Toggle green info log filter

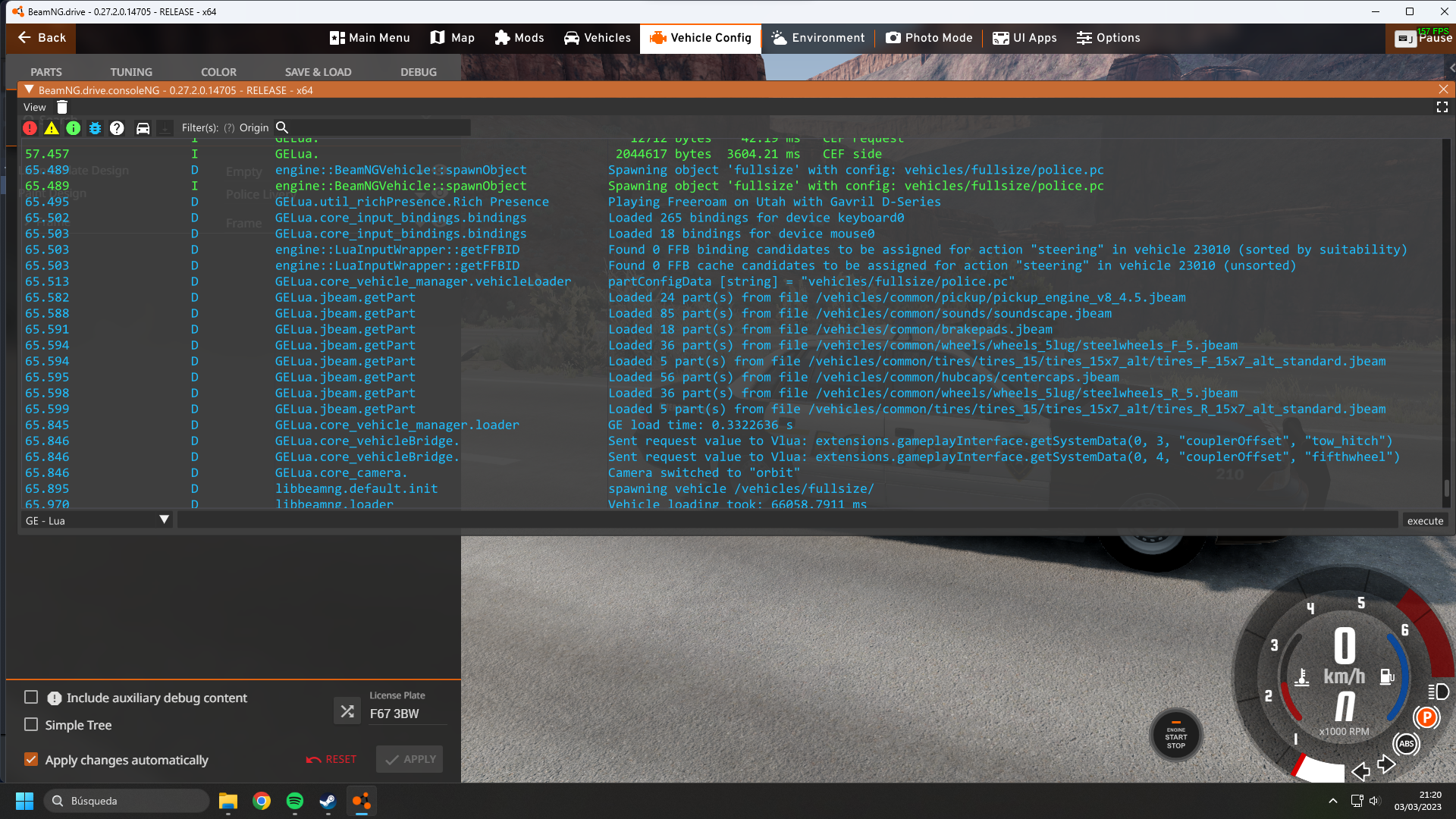[x=74, y=128]
